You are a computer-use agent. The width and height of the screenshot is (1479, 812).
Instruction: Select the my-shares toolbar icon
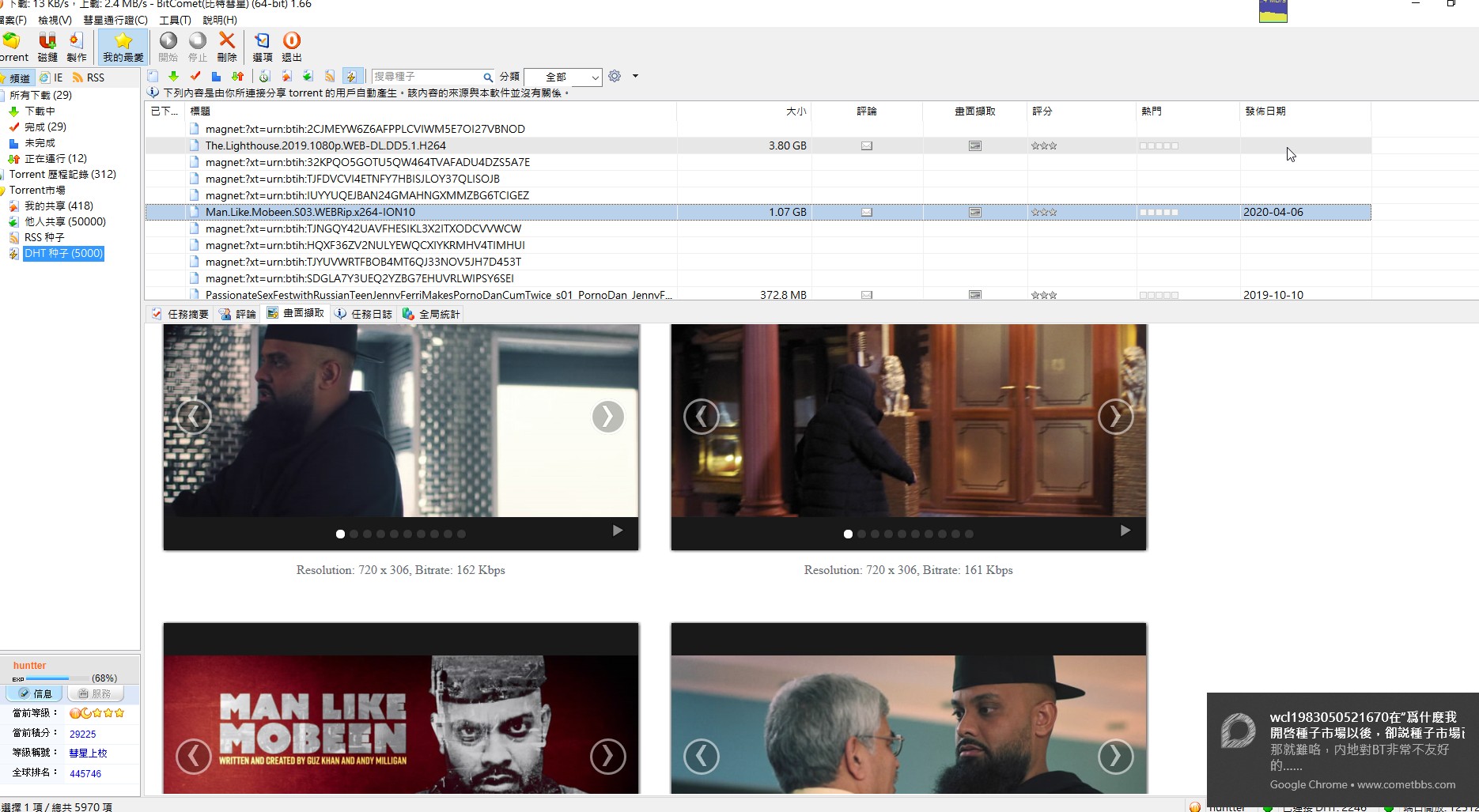pos(286,77)
